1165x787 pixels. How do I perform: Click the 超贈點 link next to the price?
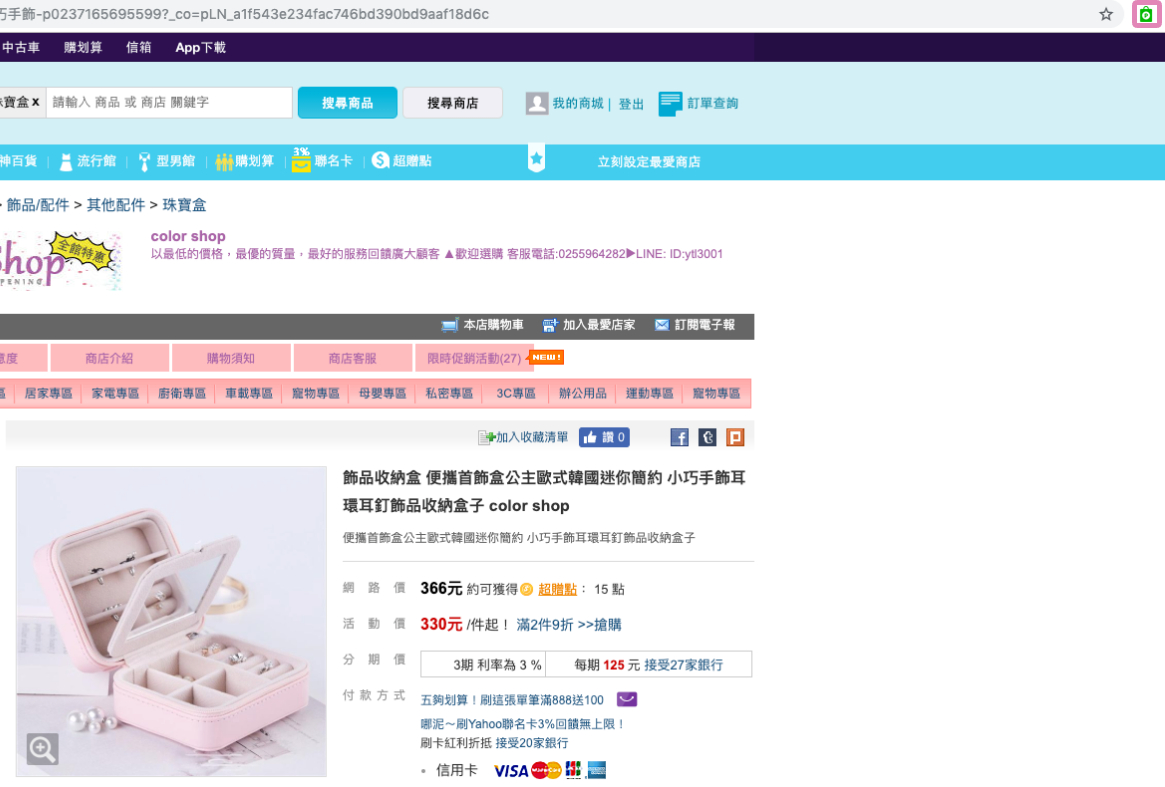pos(557,589)
